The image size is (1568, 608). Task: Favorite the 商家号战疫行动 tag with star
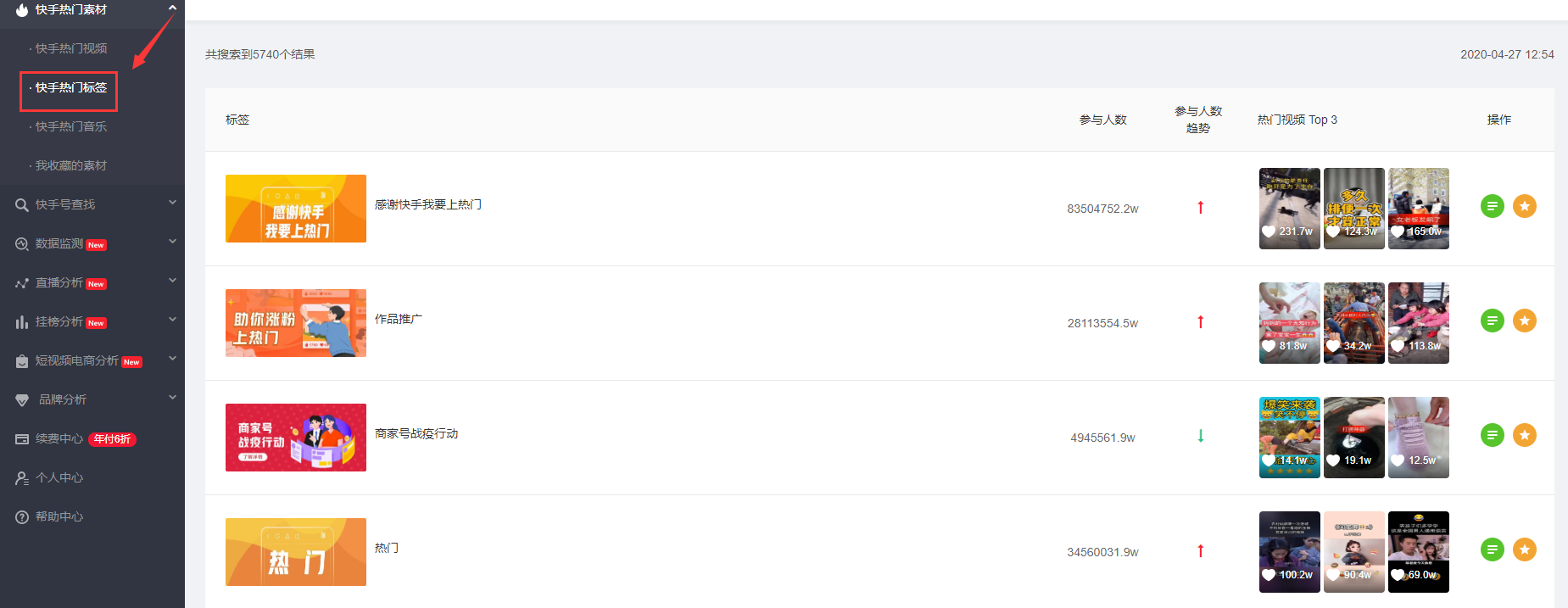pos(1524,435)
